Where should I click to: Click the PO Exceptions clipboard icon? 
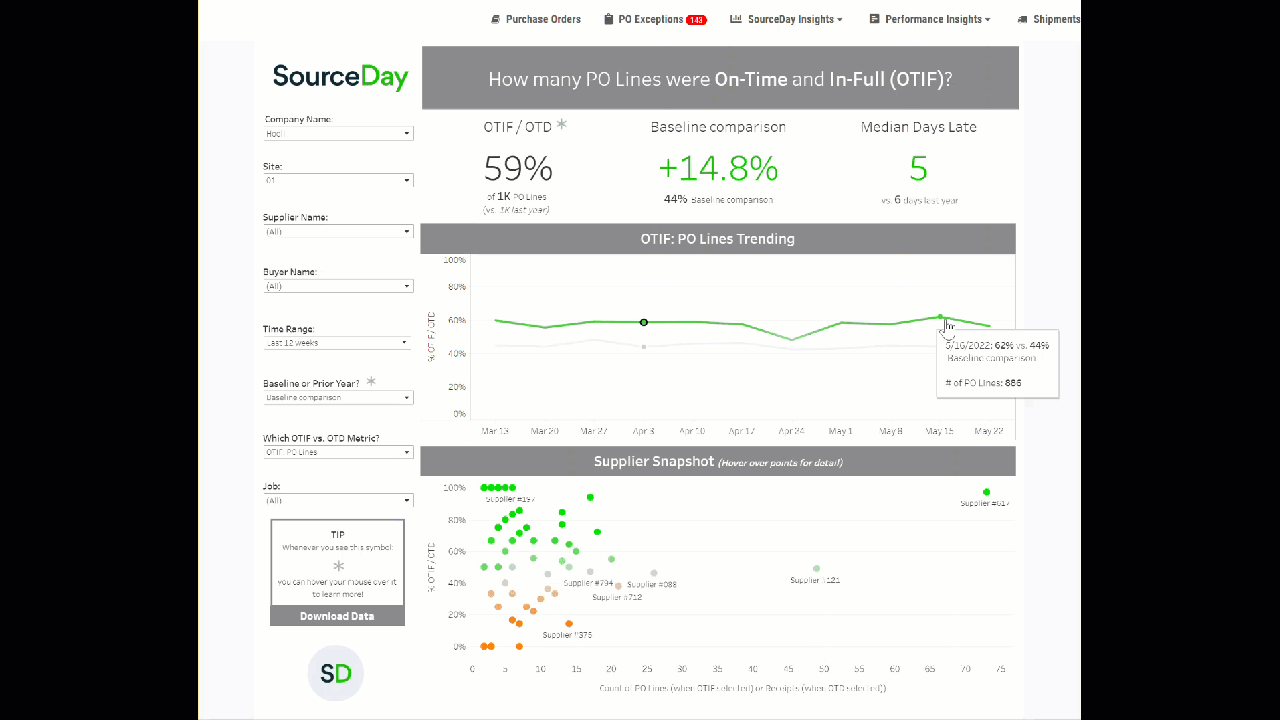tap(608, 19)
